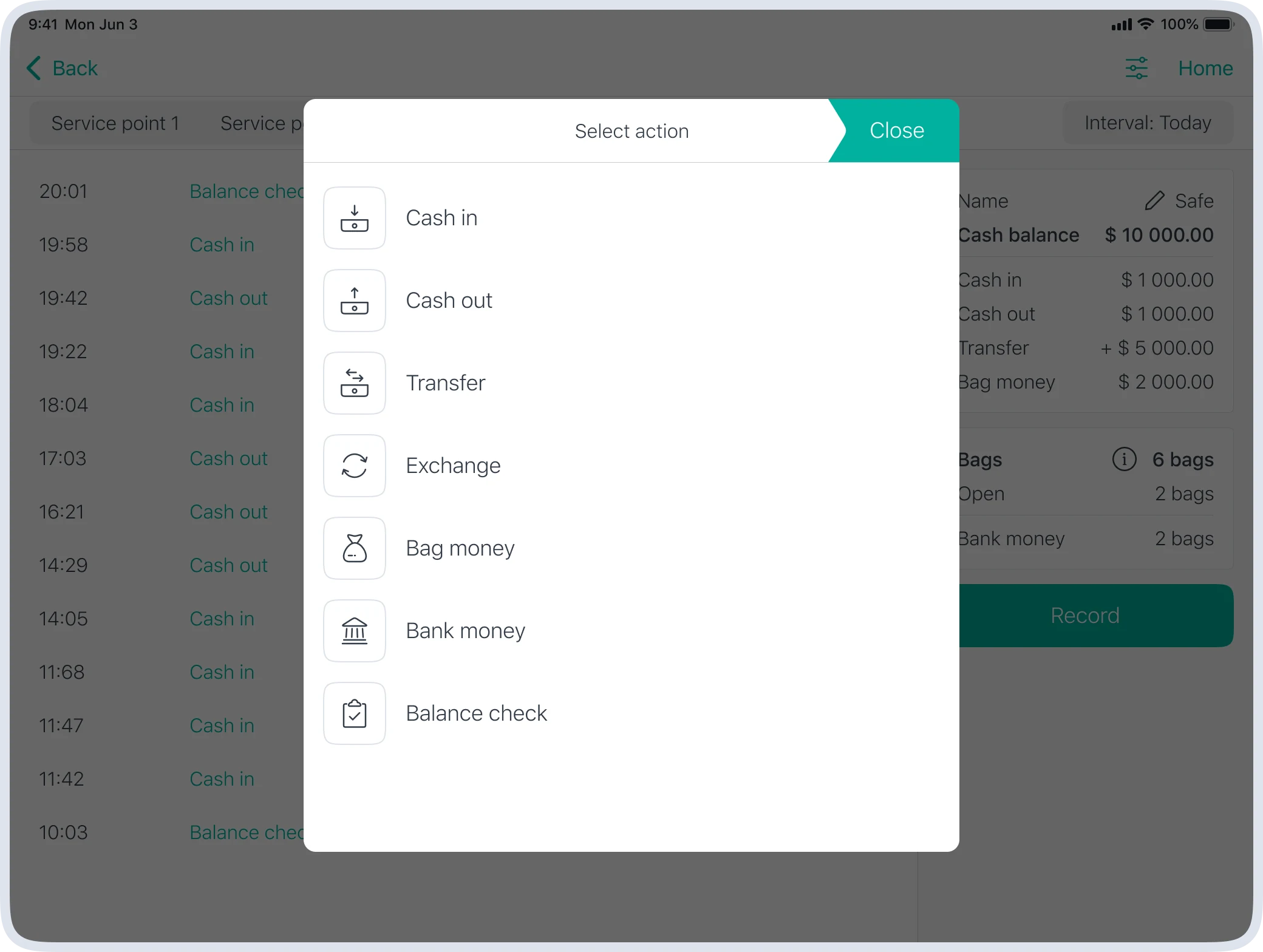Tap the Transfer action icon
The image size is (1263, 952).
(355, 383)
